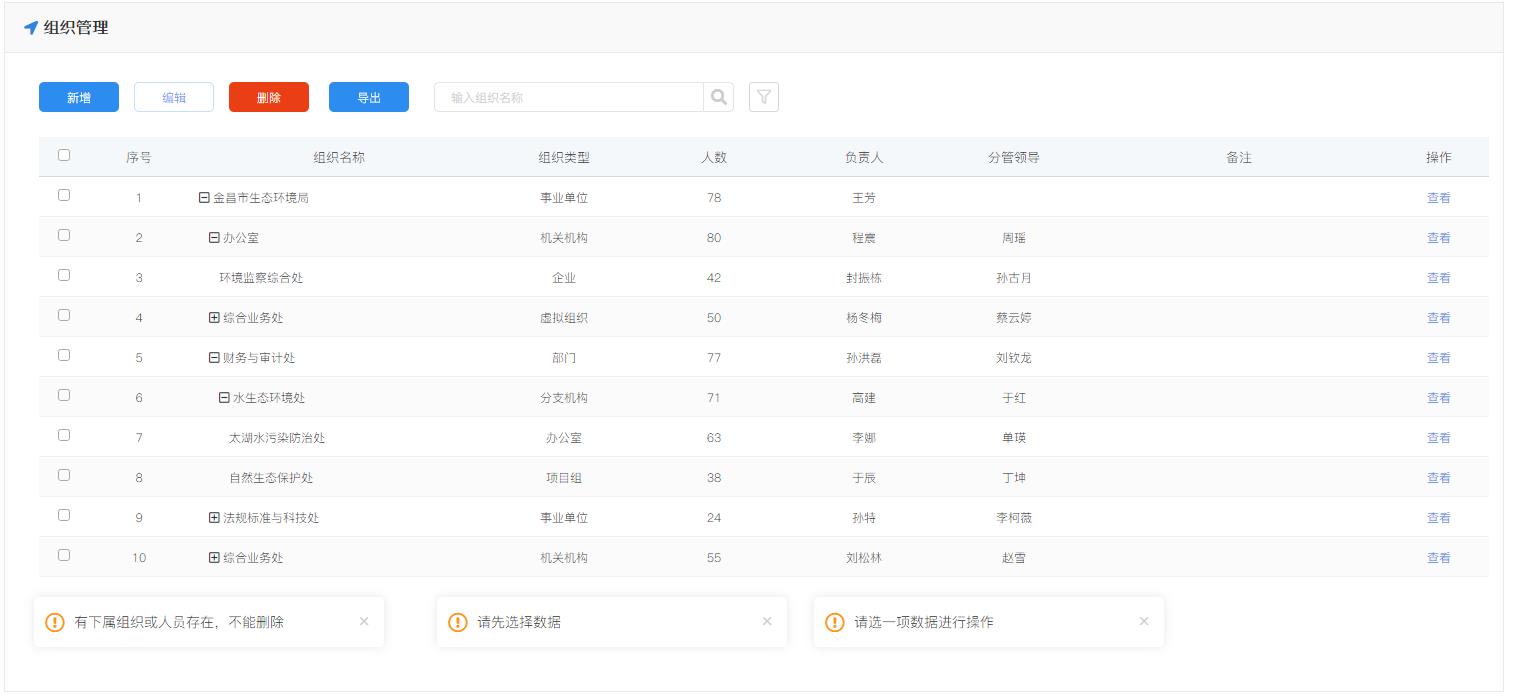Open 查看 link for 金昌市生态环境局
The height and width of the screenshot is (700, 1515).
(x=1439, y=198)
